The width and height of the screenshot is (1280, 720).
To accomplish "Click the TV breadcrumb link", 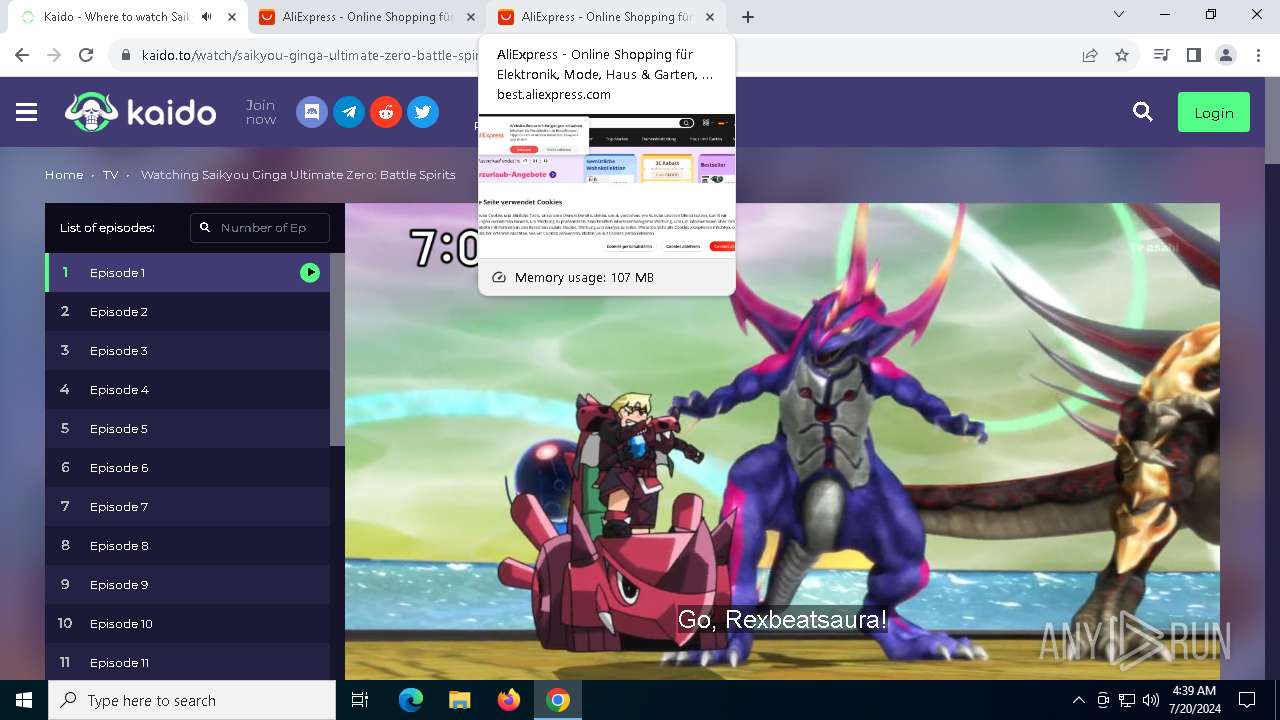I will coord(110,174).
